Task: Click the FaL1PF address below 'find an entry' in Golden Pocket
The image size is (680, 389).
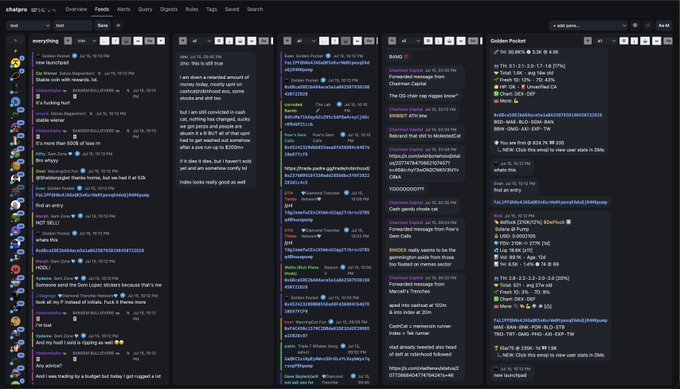Action: [550, 203]
